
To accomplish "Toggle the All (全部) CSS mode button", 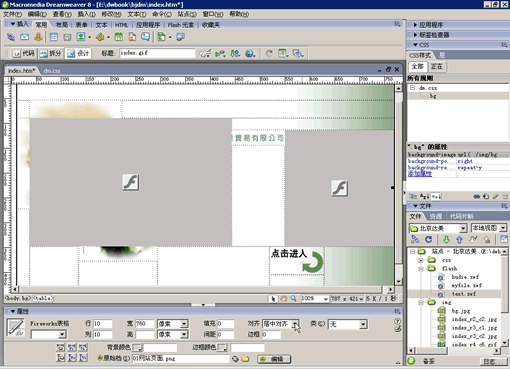I will pyautogui.click(x=417, y=66).
